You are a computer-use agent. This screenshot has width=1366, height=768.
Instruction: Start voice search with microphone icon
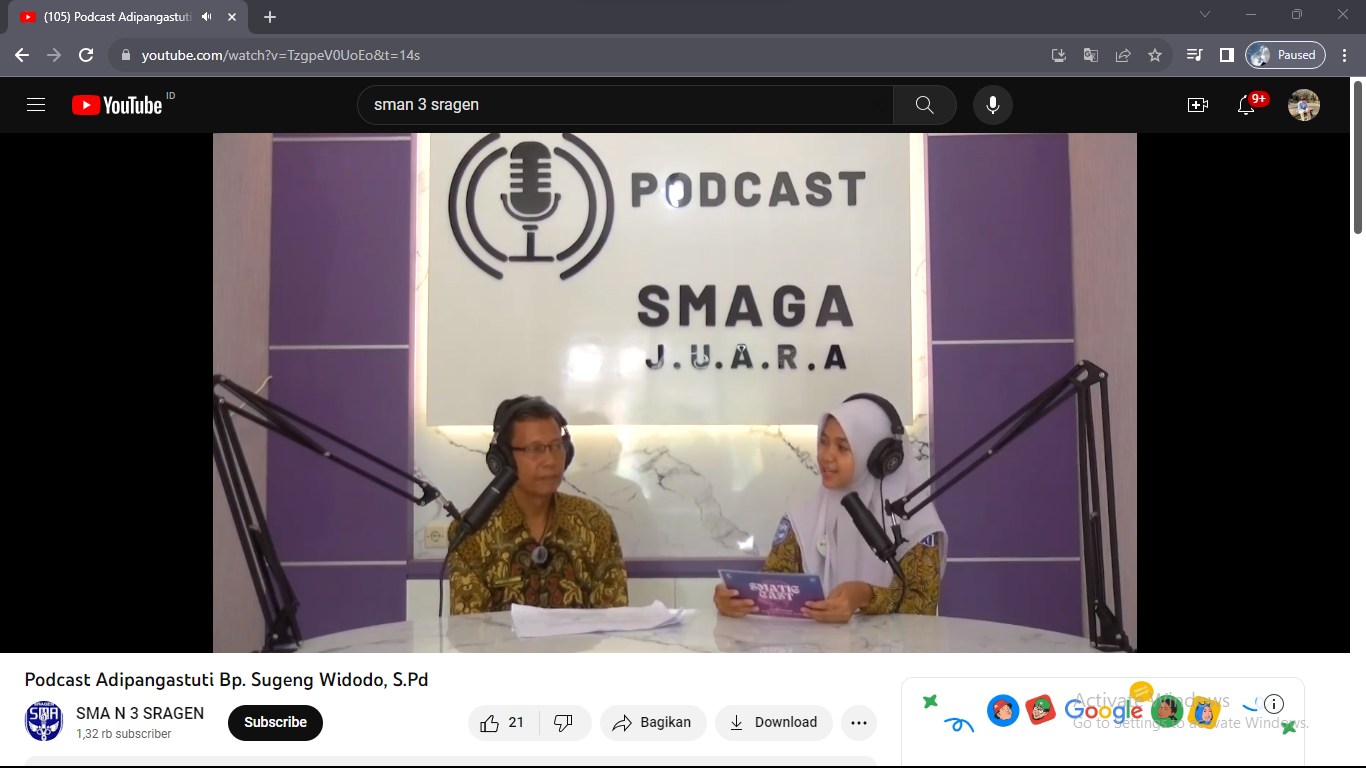992,105
